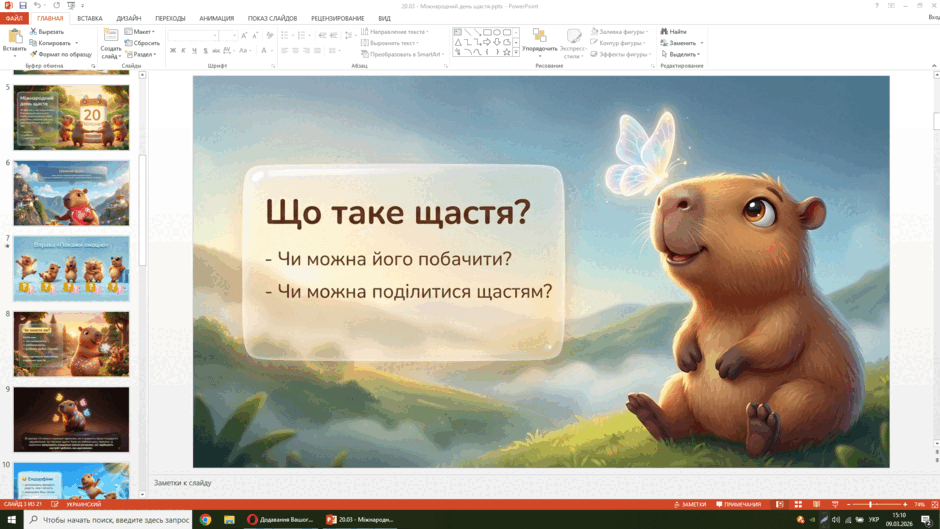Screen dimensions: 940x529
Task: Undo the last action
Action: 37,5
